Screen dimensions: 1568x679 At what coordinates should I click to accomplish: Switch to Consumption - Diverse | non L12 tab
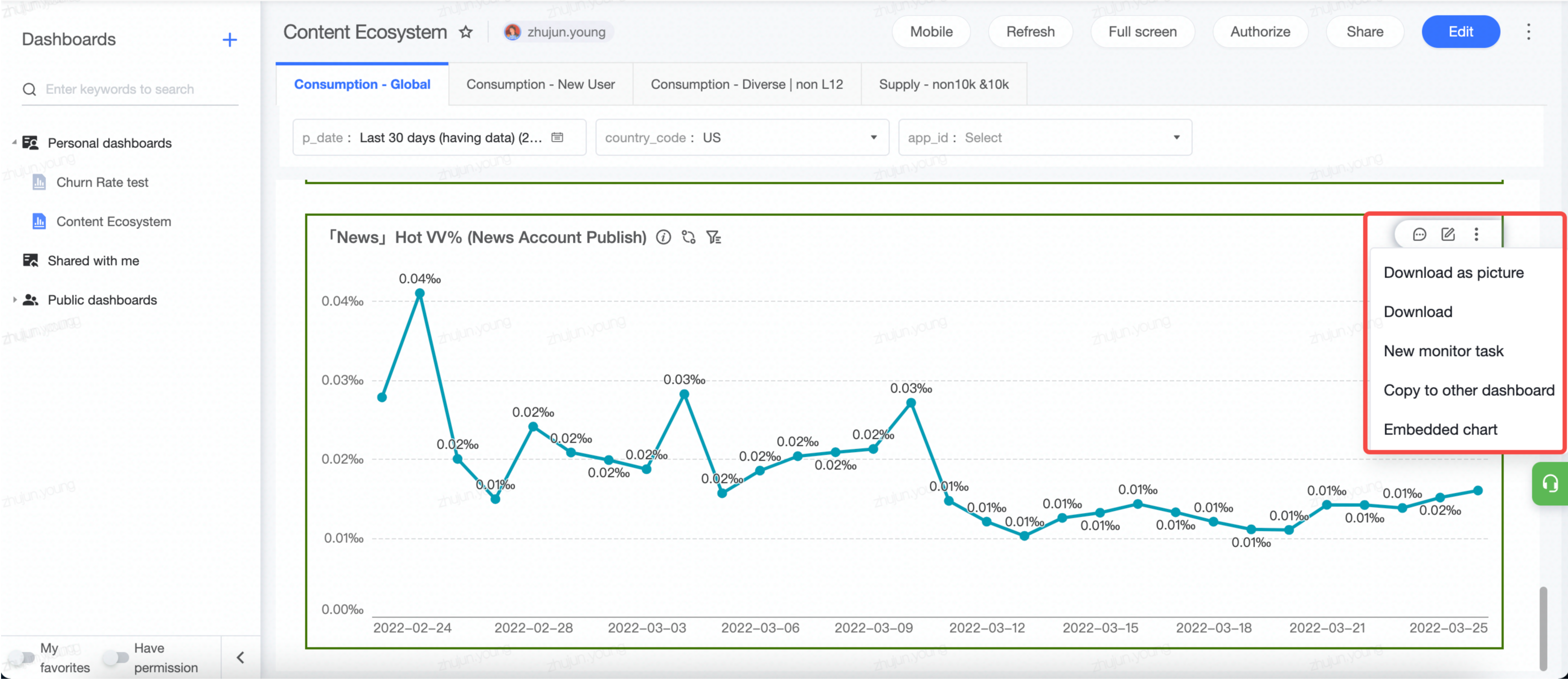[747, 84]
